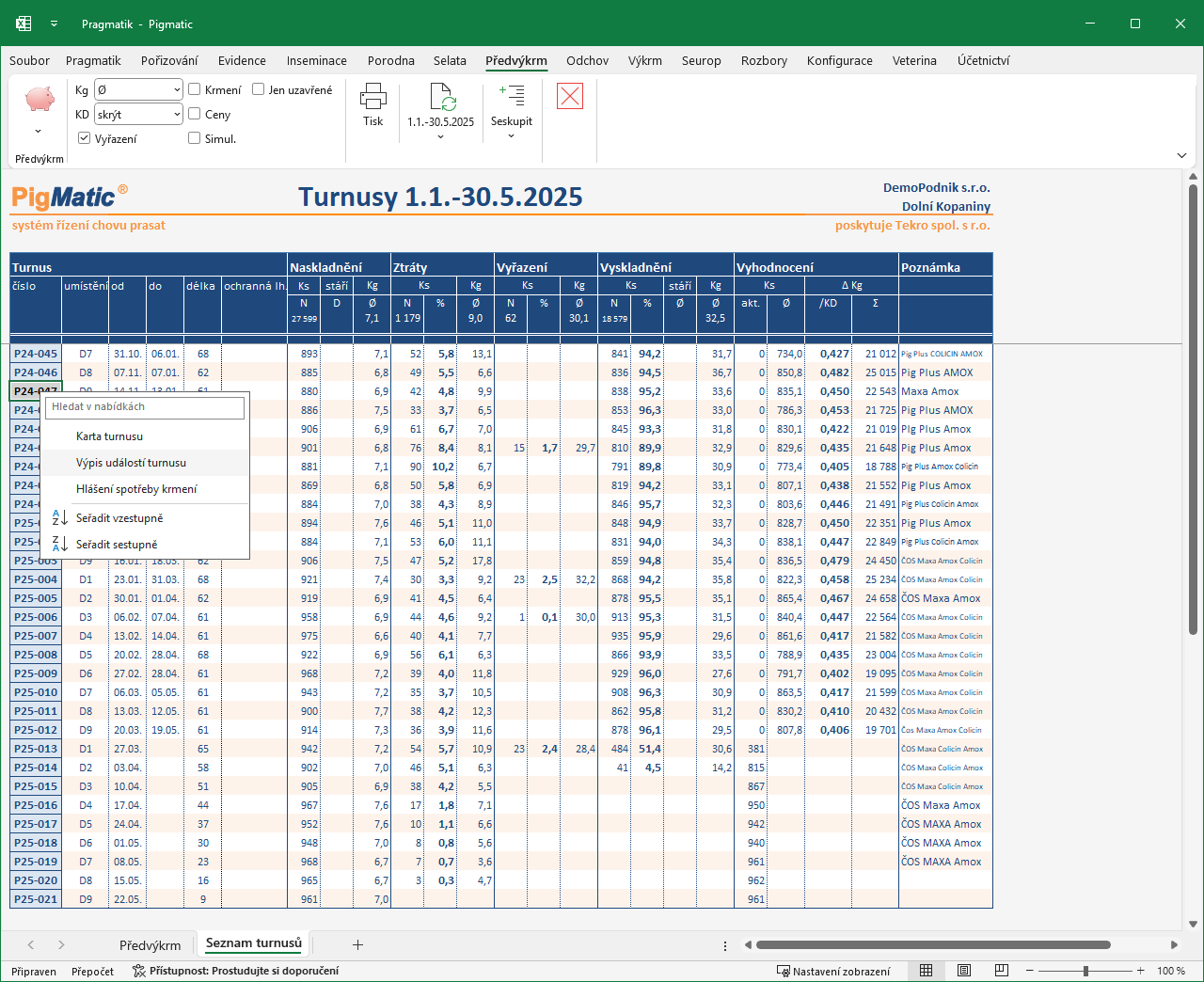Uncheck the Vyřazení checkbox
The height and width of the screenshot is (982, 1204).
pos(85,138)
